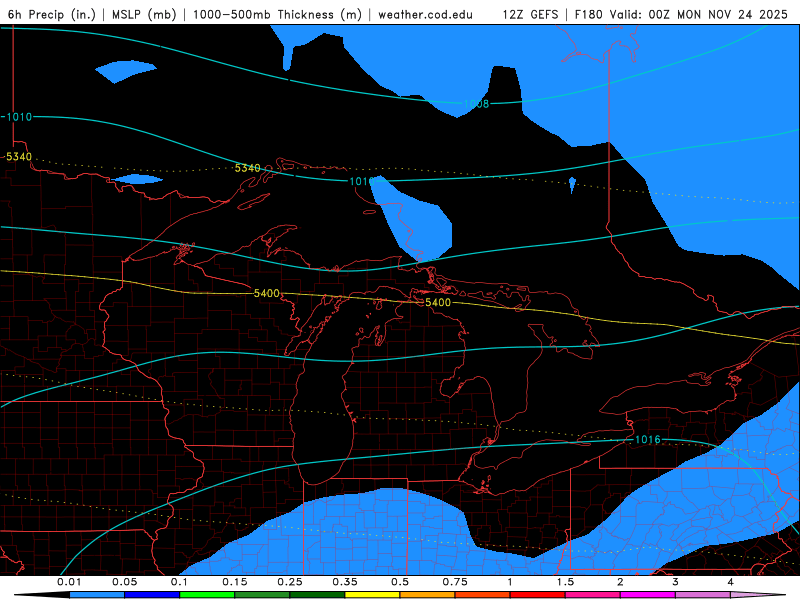Viewport: 800px width, 600px height.
Task: Select the hot pink 1.5 colorbar segment
Action: (x=593, y=595)
